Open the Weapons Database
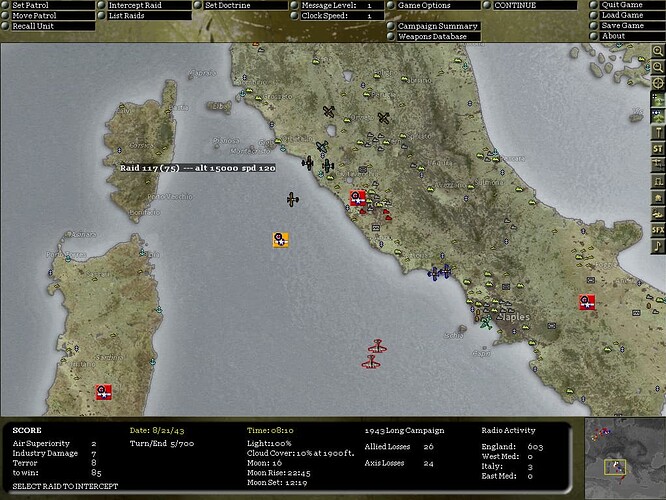Viewport: 666px width, 500px height. click(x=432, y=37)
